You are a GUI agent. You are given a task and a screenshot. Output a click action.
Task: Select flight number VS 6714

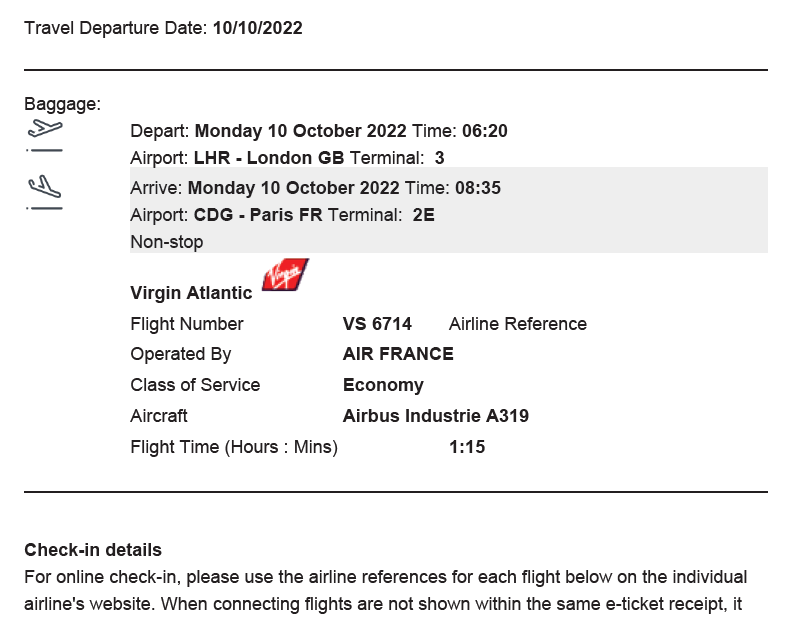pyautogui.click(x=377, y=324)
